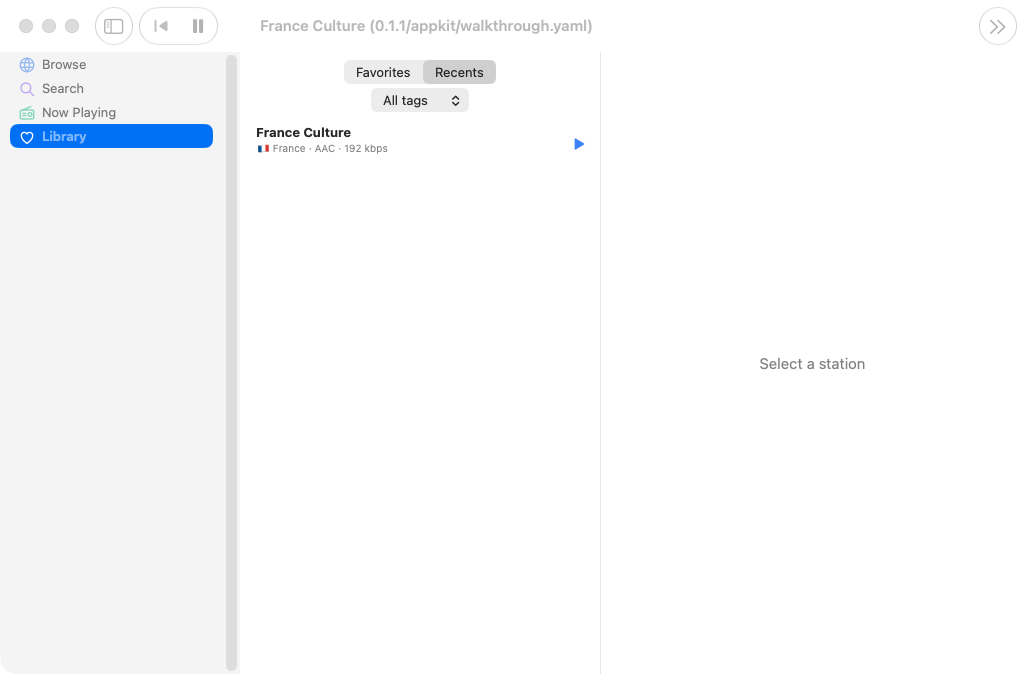This screenshot has height=674, width=1024.
Task: Toggle the sidebar visibility button
Action: 114,26
